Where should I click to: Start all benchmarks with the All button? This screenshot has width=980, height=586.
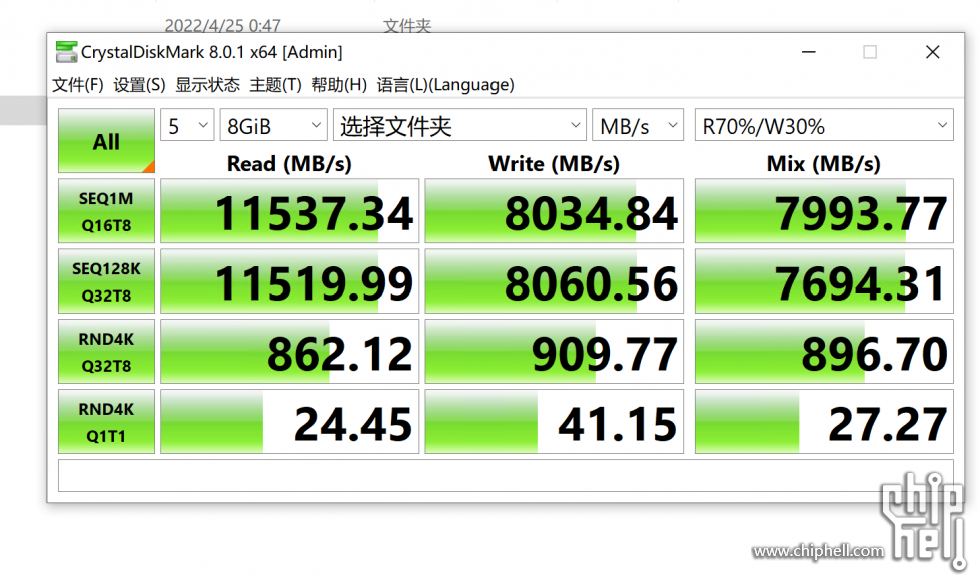coord(106,141)
